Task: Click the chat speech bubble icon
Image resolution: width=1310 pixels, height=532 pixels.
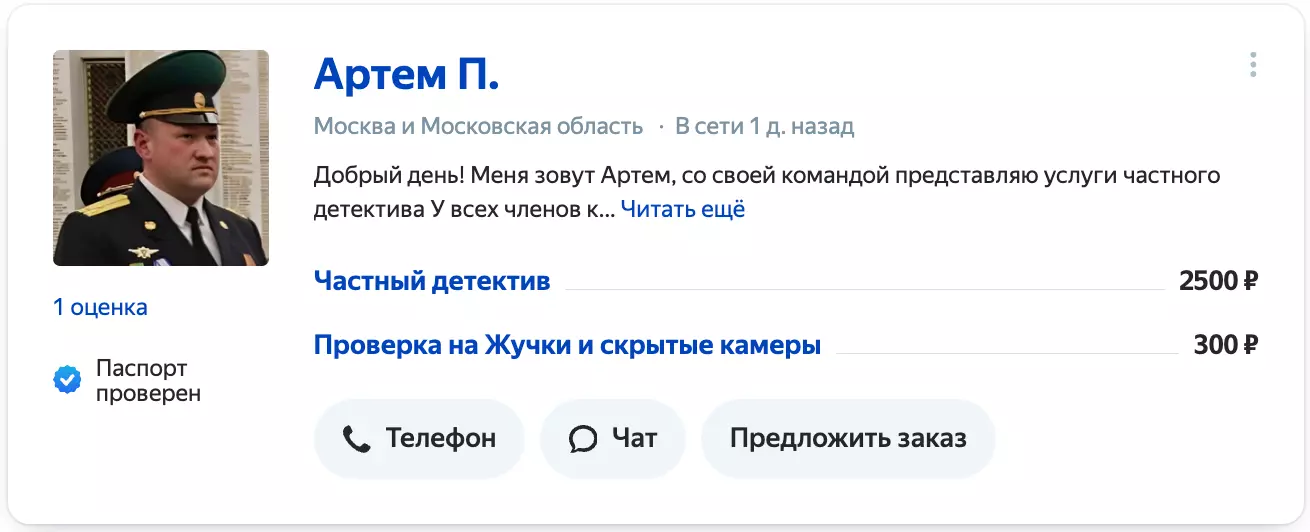Action: (582, 438)
